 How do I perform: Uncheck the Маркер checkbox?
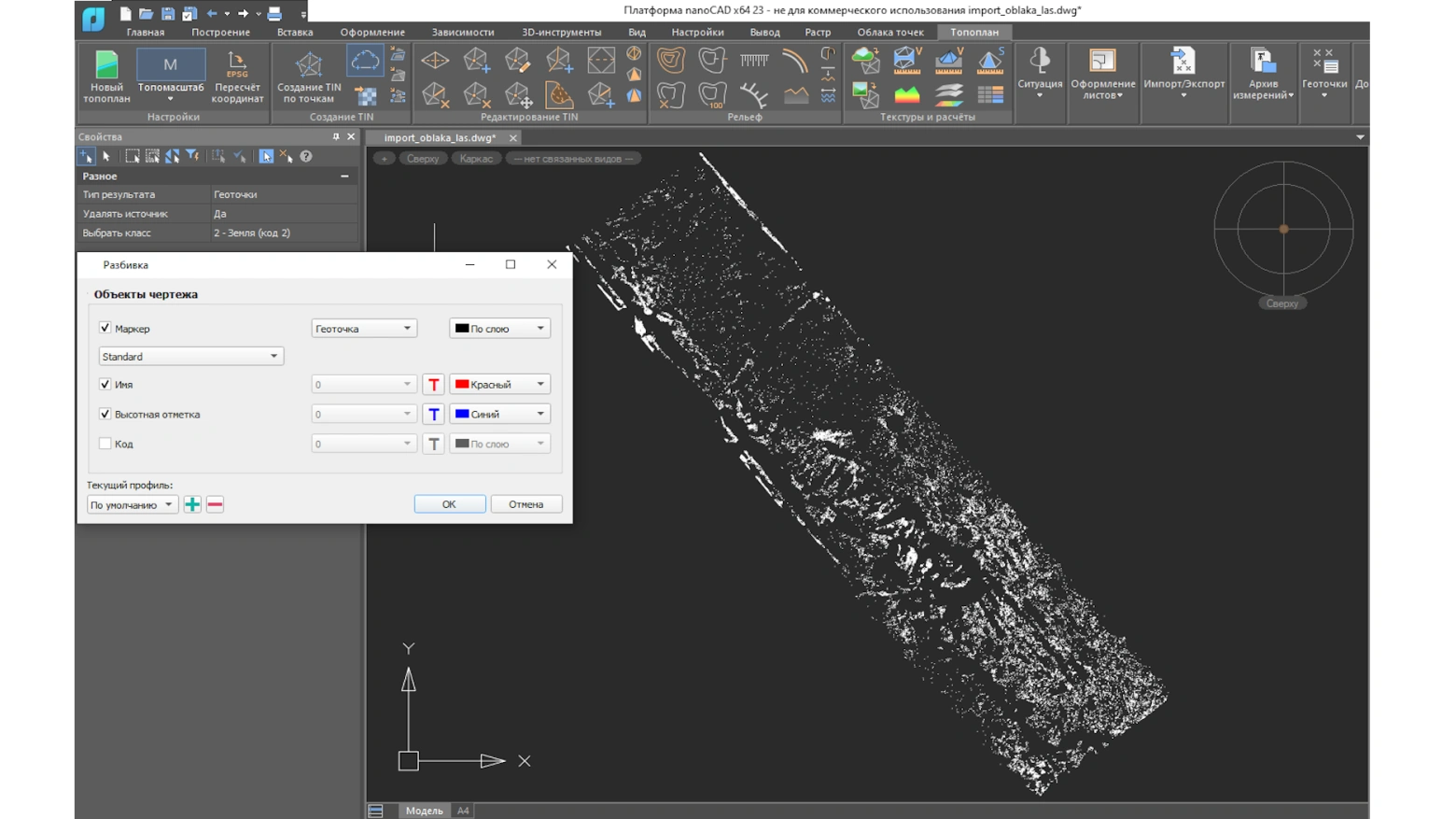click(x=105, y=328)
